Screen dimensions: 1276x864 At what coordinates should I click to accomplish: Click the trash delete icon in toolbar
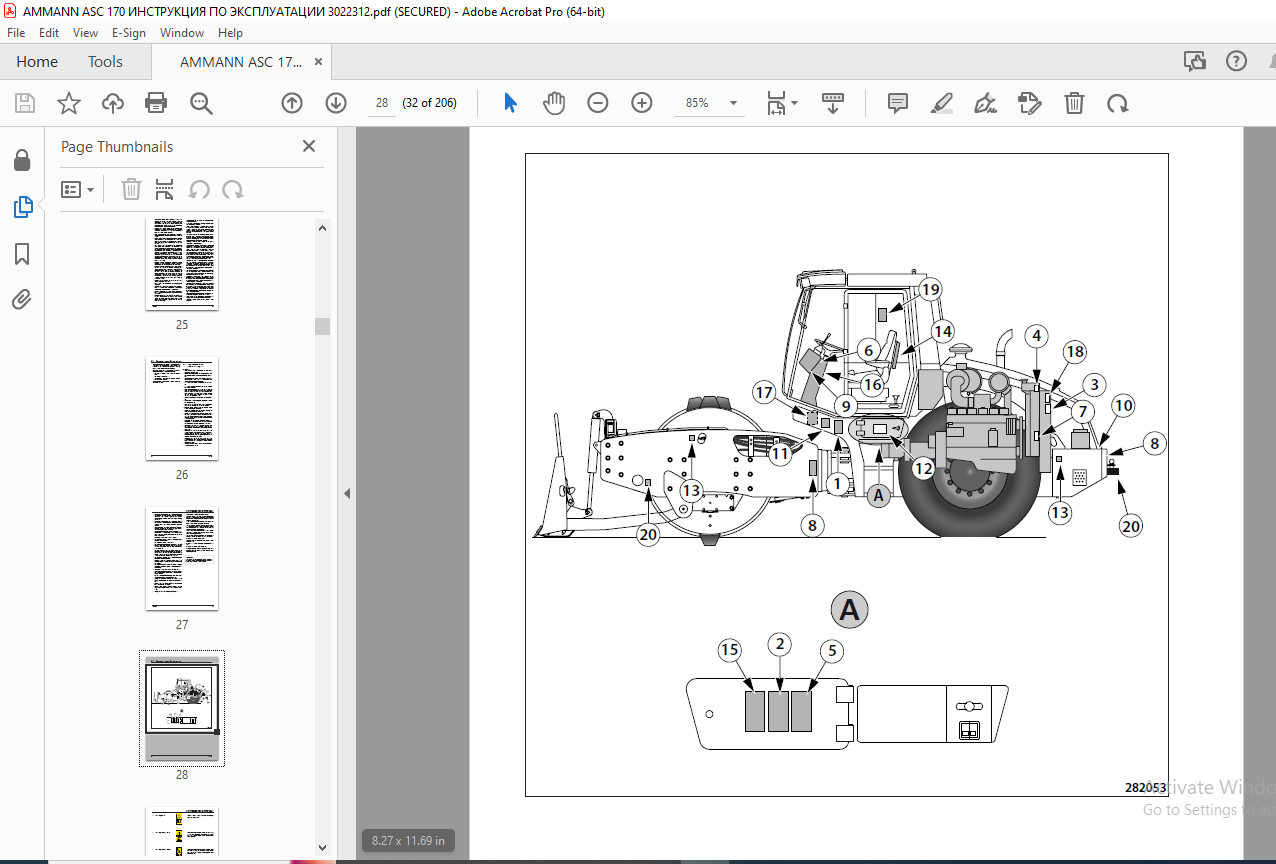(1074, 103)
